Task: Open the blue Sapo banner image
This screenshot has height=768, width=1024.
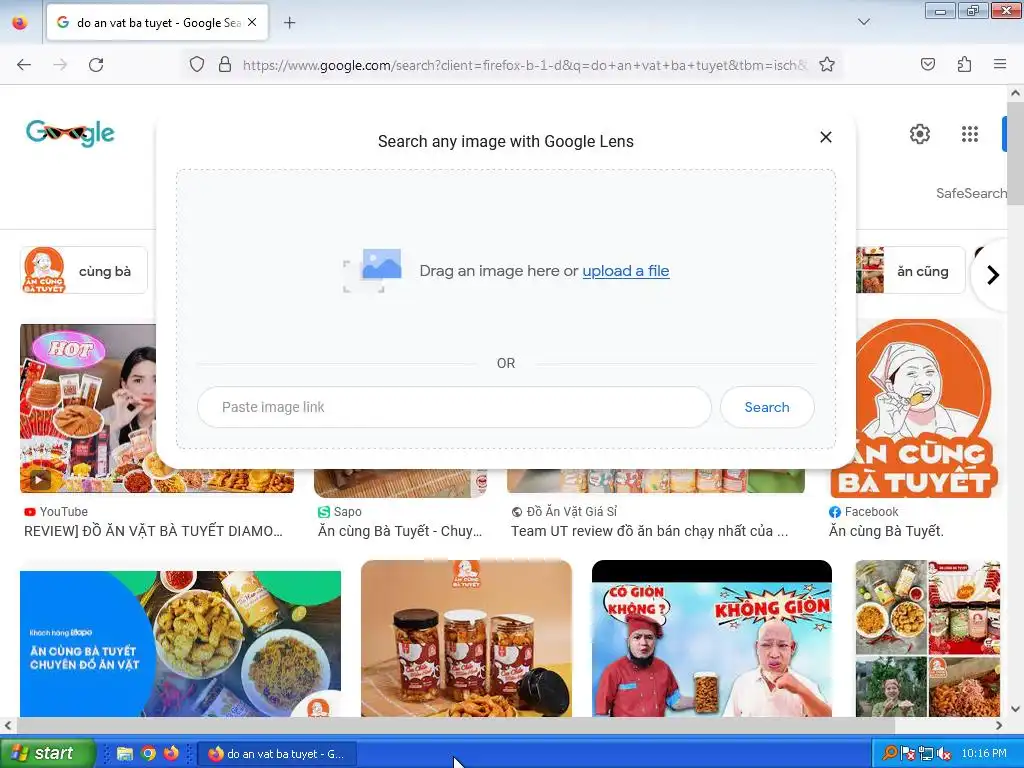Action: (180, 643)
